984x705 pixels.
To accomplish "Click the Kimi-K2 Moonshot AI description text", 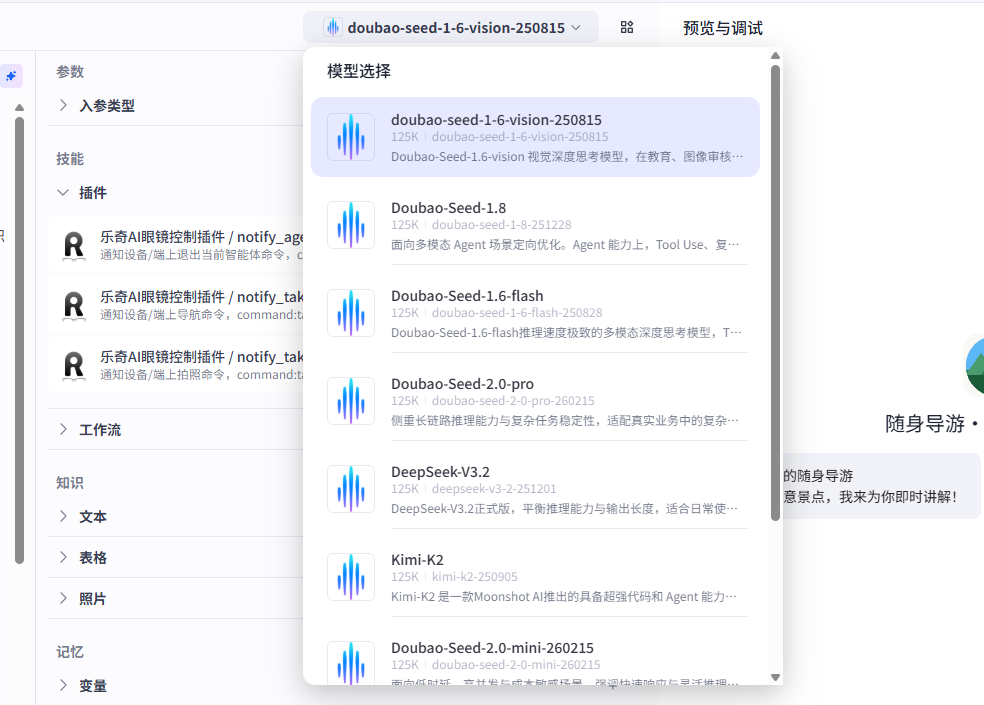I will click(564, 596).
